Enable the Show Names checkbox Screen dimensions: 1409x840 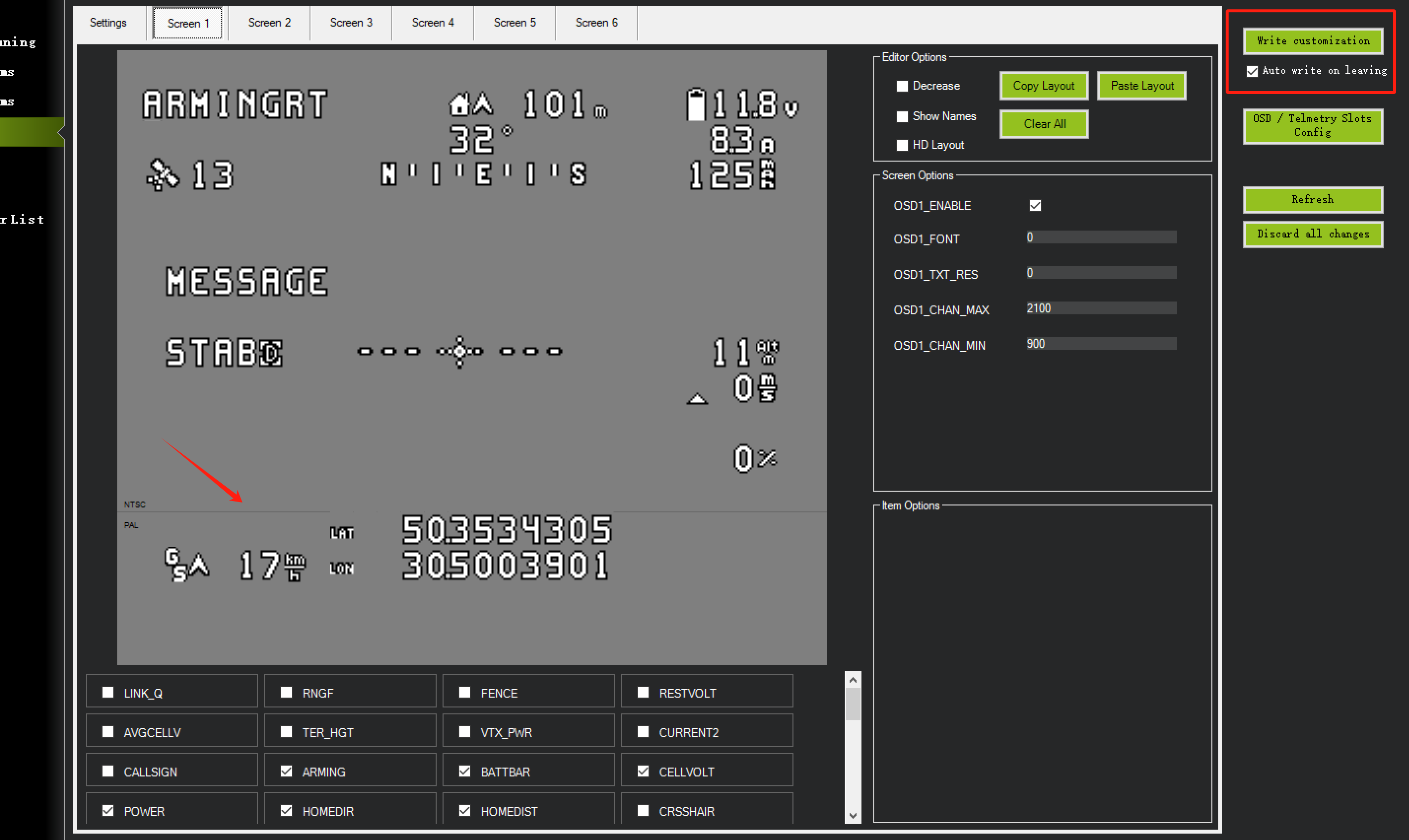point(902,117)
